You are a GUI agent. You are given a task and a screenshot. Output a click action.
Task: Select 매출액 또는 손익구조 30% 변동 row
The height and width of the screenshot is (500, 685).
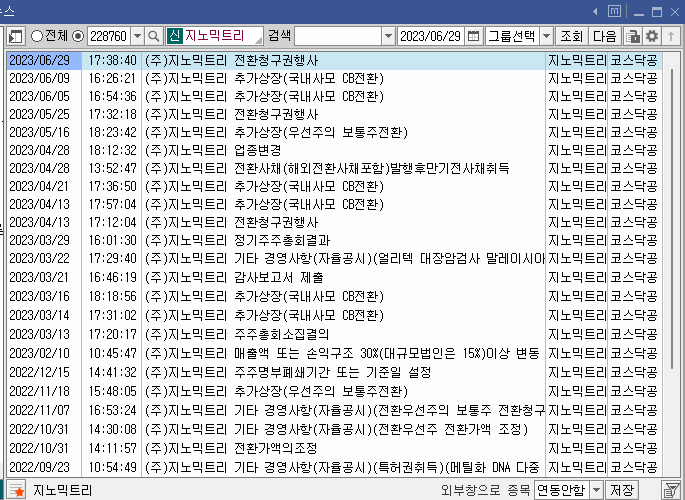tap(334, 353)
